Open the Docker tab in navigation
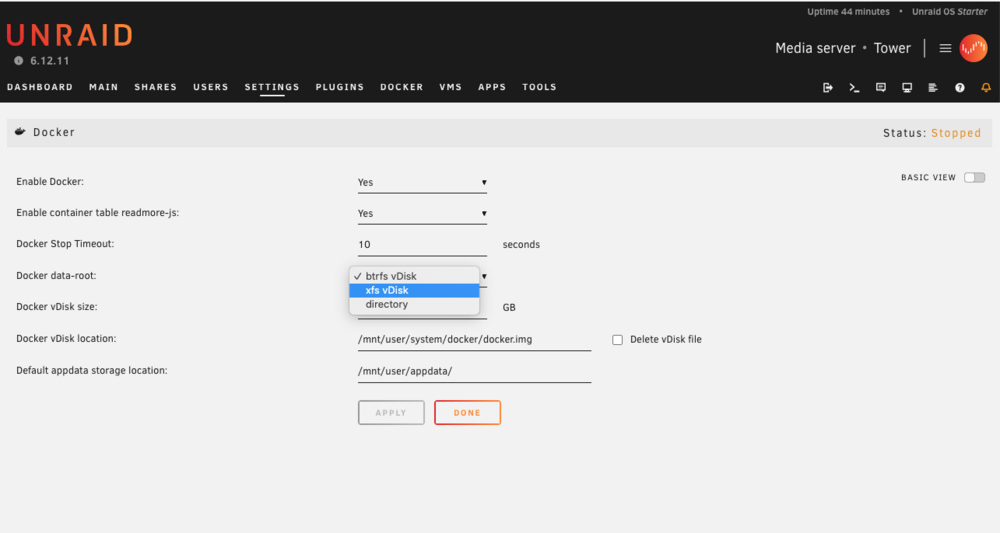 [x=402, y=87]
